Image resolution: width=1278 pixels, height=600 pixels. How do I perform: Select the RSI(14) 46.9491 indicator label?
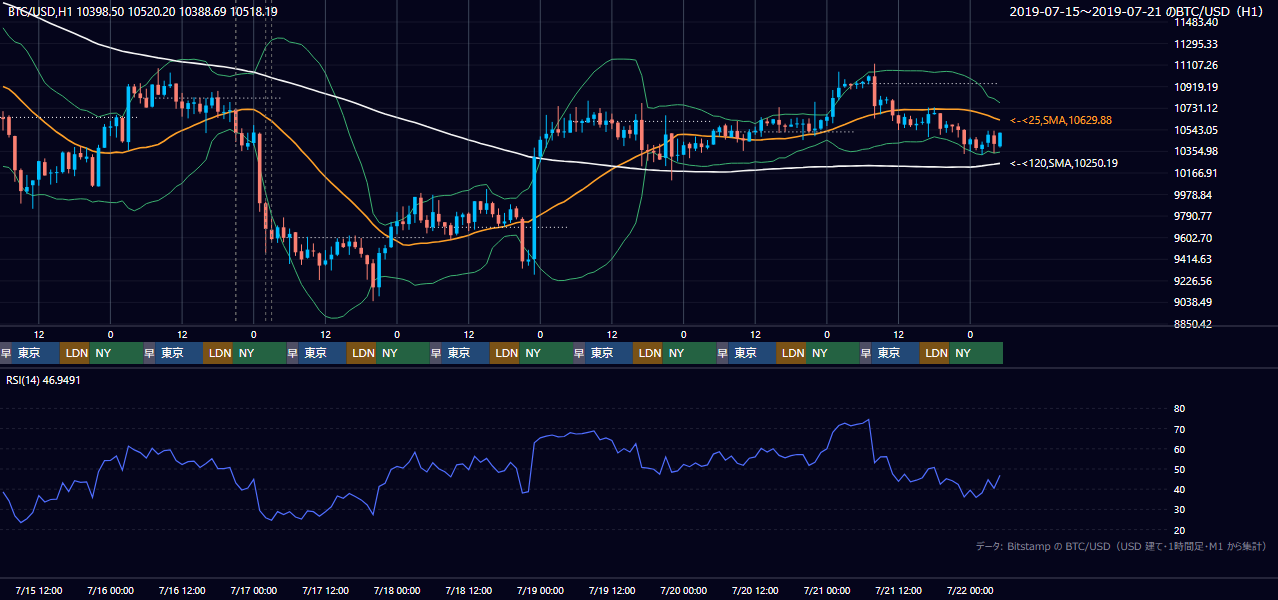click(43, 380)
